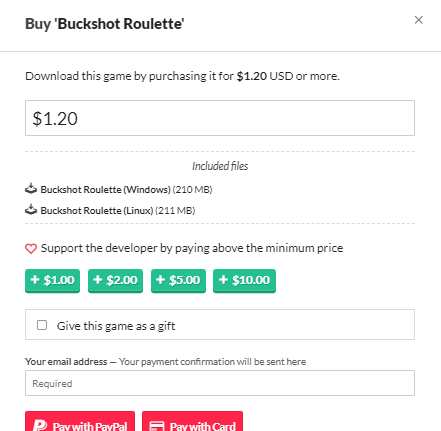
Task: Click the 'Give this game as a gift' label
Action: tap(116, 326)
